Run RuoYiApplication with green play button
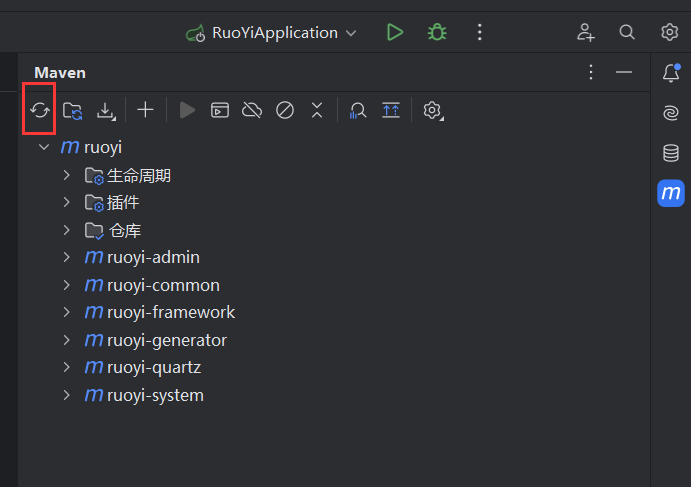 [x=395, y=32]
